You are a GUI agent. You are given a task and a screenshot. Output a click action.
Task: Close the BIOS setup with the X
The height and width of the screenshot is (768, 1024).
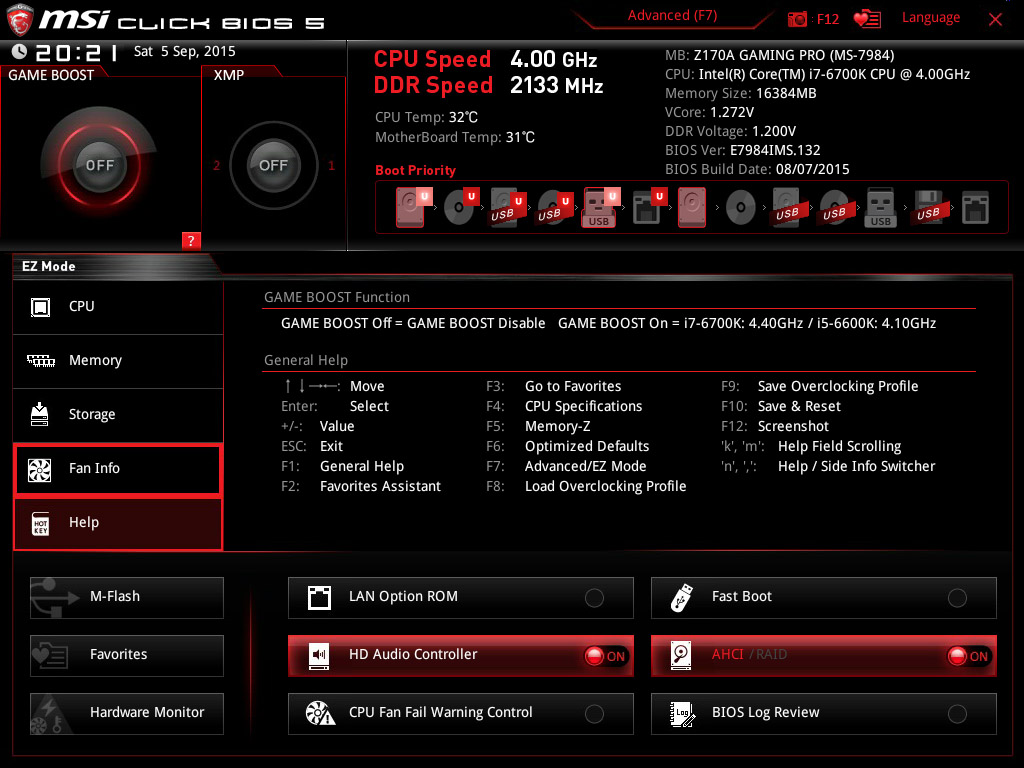995,20
